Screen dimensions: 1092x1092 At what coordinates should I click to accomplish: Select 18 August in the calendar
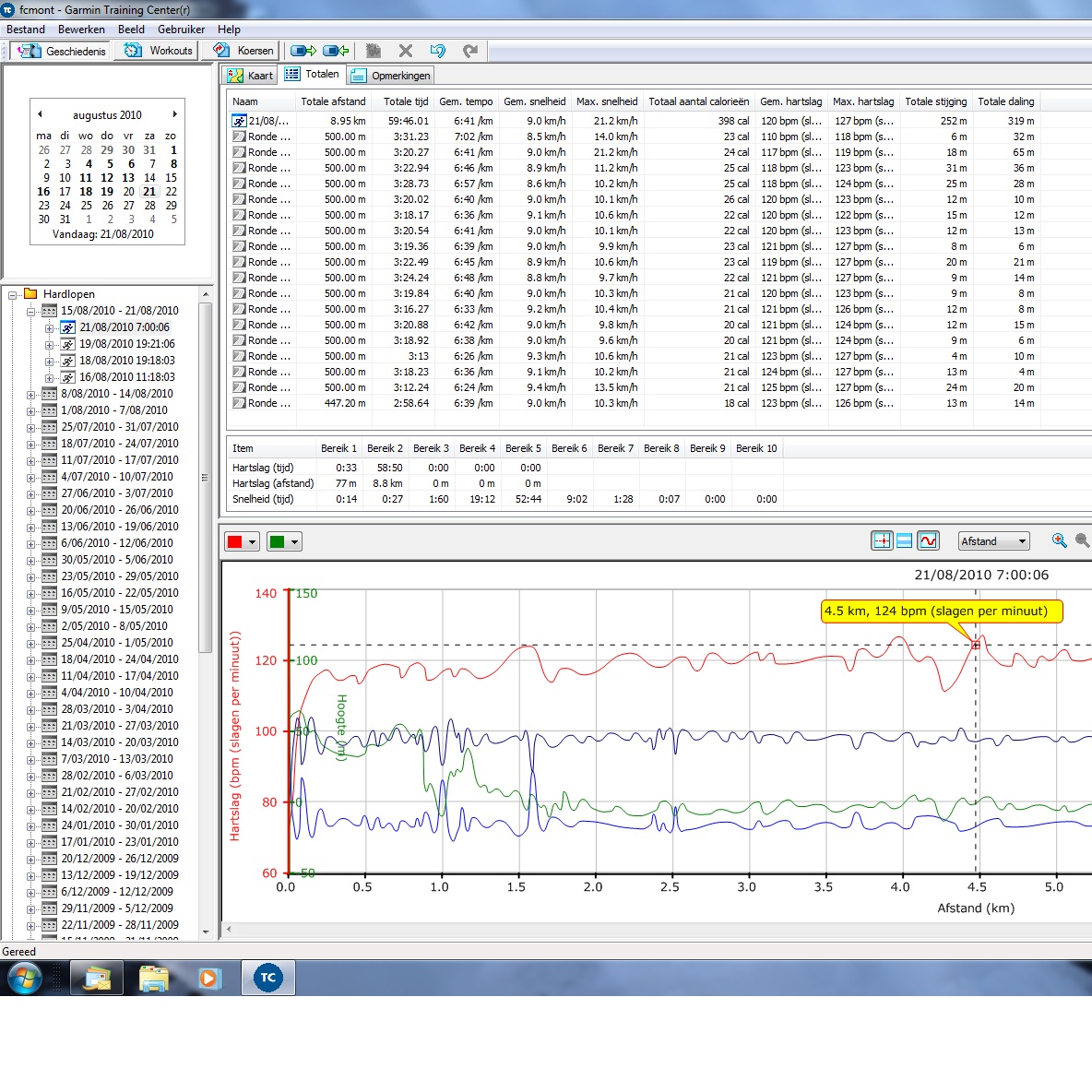(x=86, y=192)
